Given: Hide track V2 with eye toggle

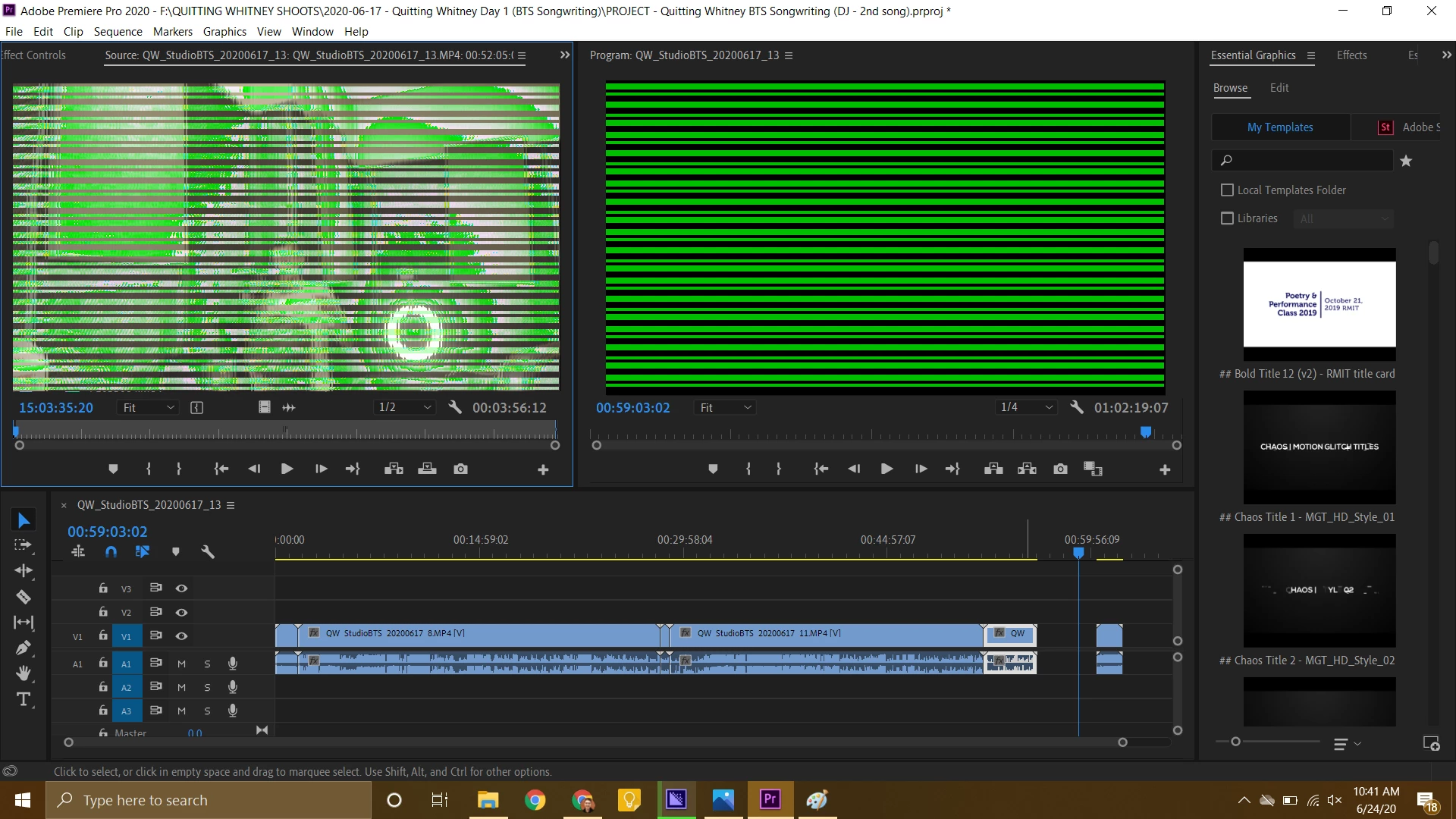Looking at the screenshot, I should coord(181,612).
